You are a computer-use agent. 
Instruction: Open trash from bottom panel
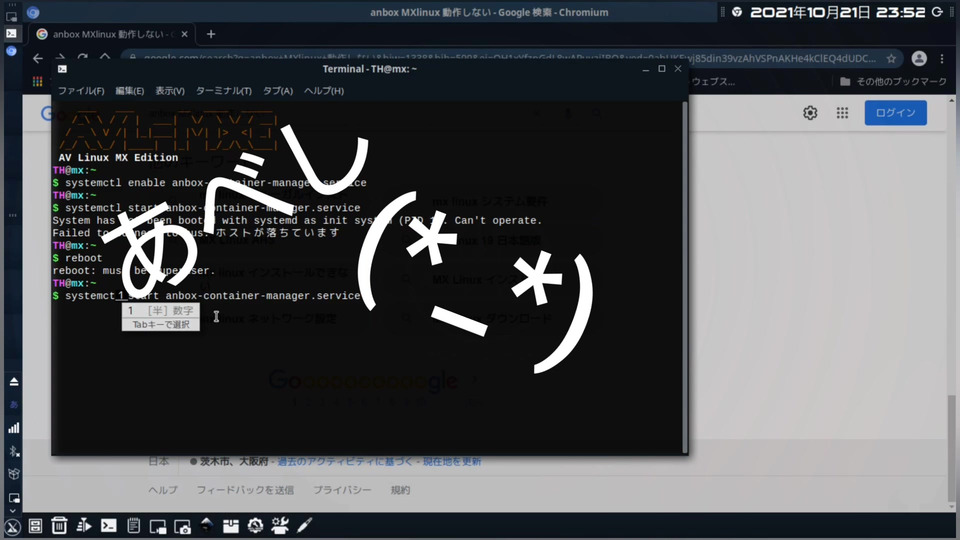point(59,526)
